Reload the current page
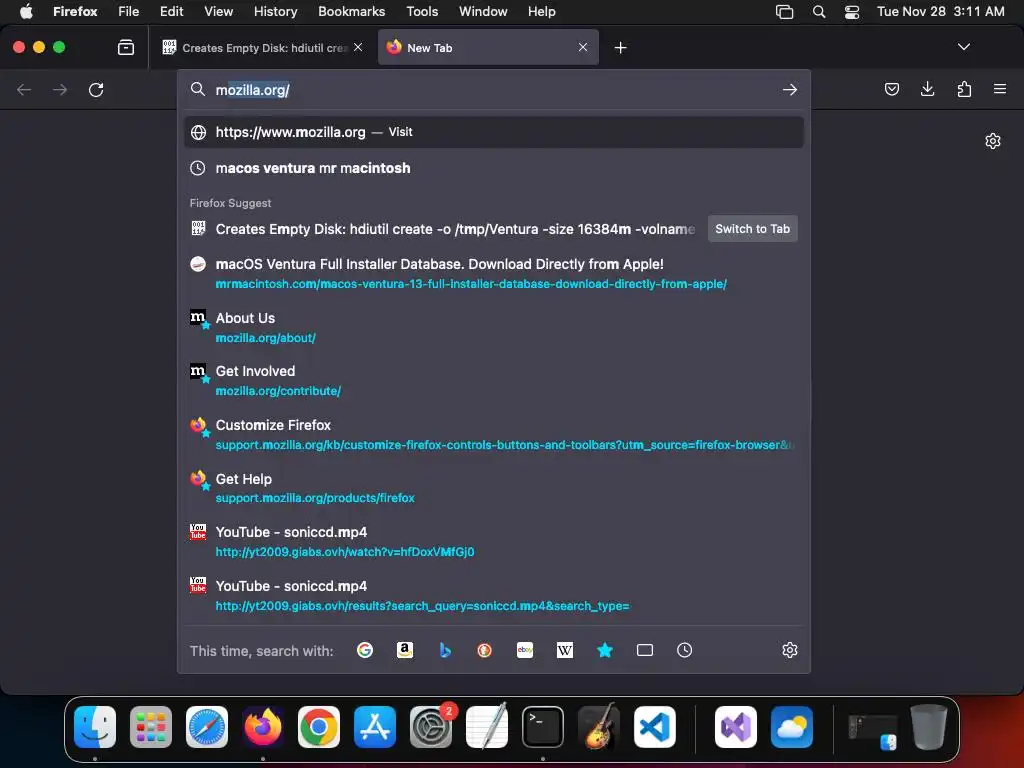Viewport: 1024px width, 768px height. pos(96,89)
